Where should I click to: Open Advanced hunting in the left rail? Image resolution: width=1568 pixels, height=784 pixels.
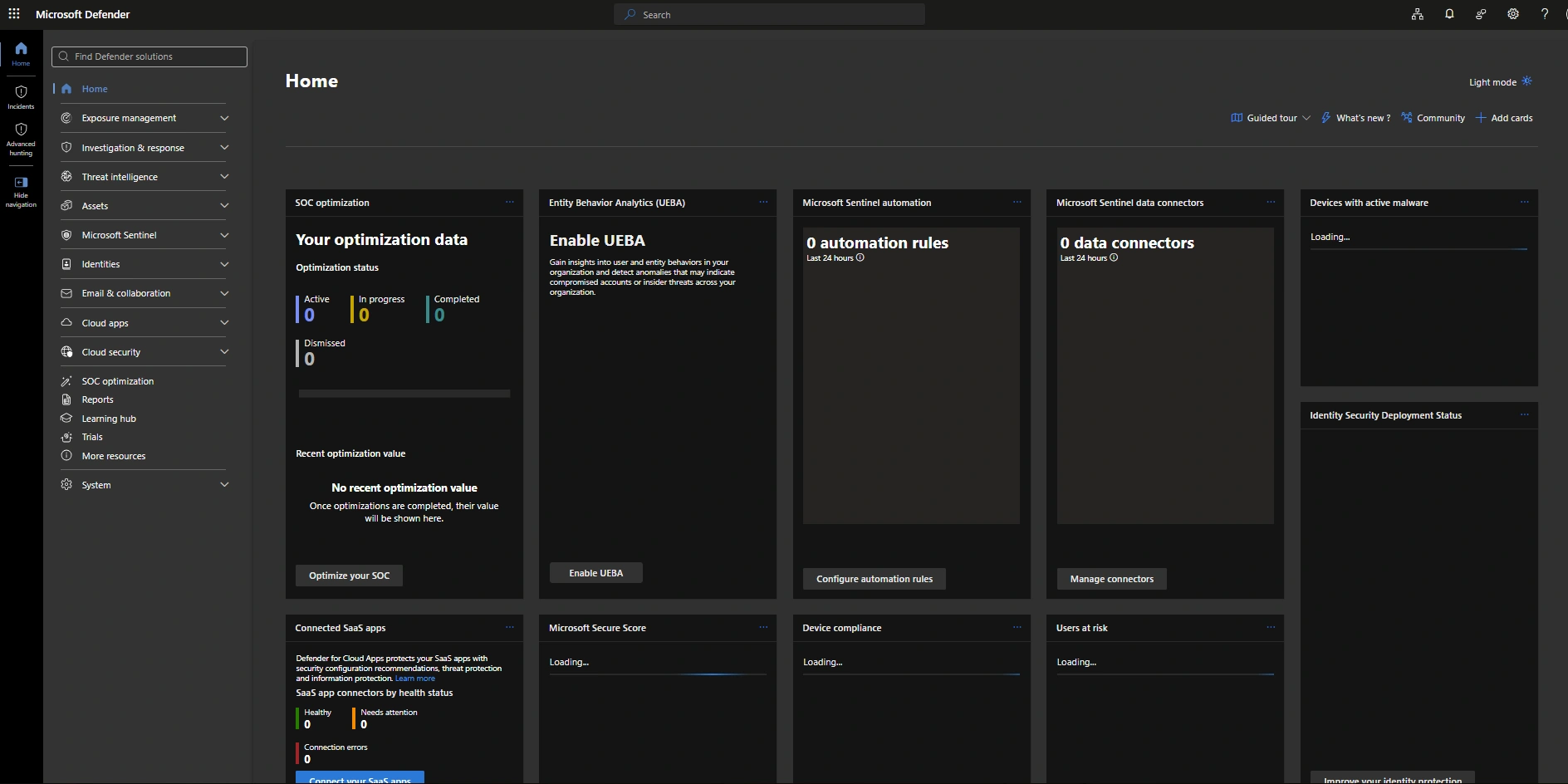coord(21,140)
